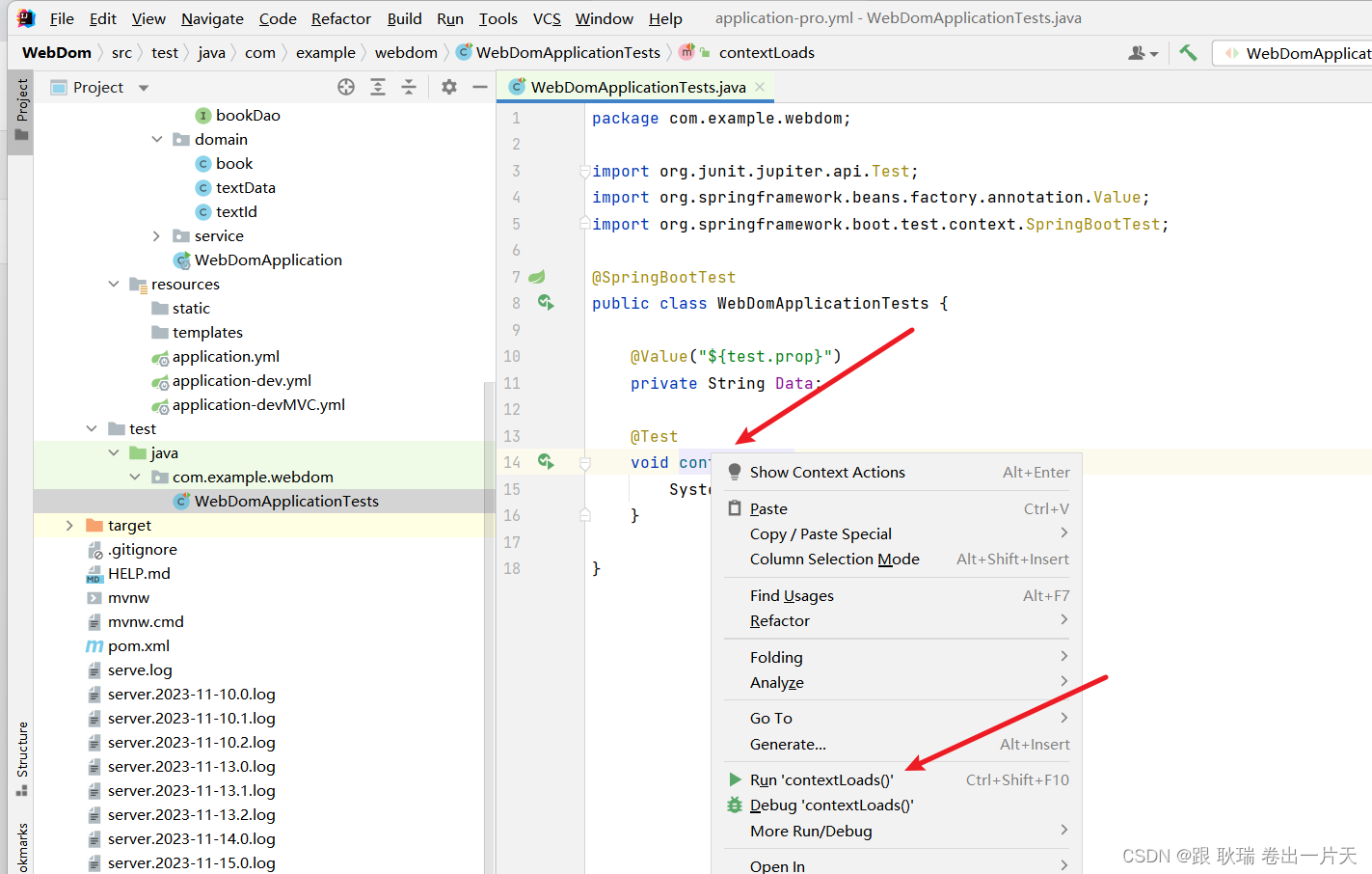Collapse the java test source folder
The width and height of the screenshot is (1372, 874).
114,452
